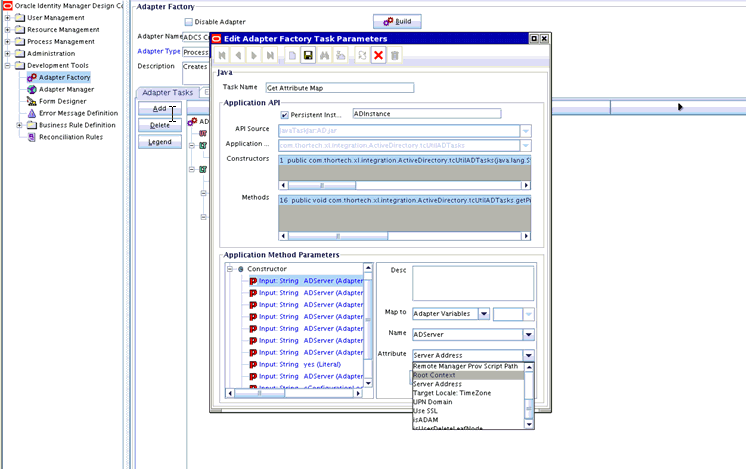This screenshot has height=469, width=746.
Task: Click Form Designer icon in tree
Action: tap(32, 101)
